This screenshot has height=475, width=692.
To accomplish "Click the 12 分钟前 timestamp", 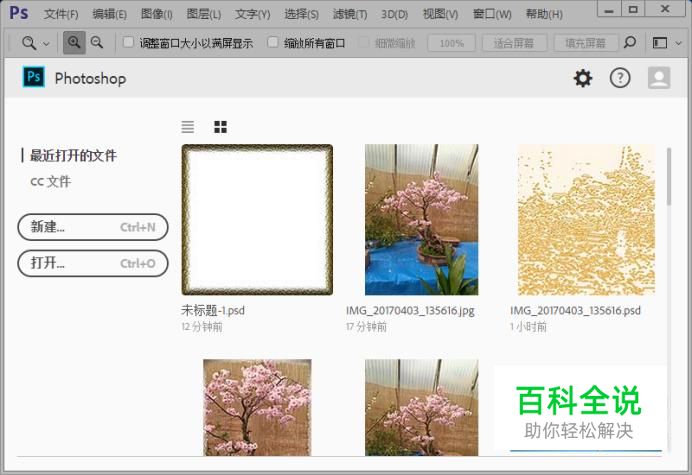I will click(202, 327).
